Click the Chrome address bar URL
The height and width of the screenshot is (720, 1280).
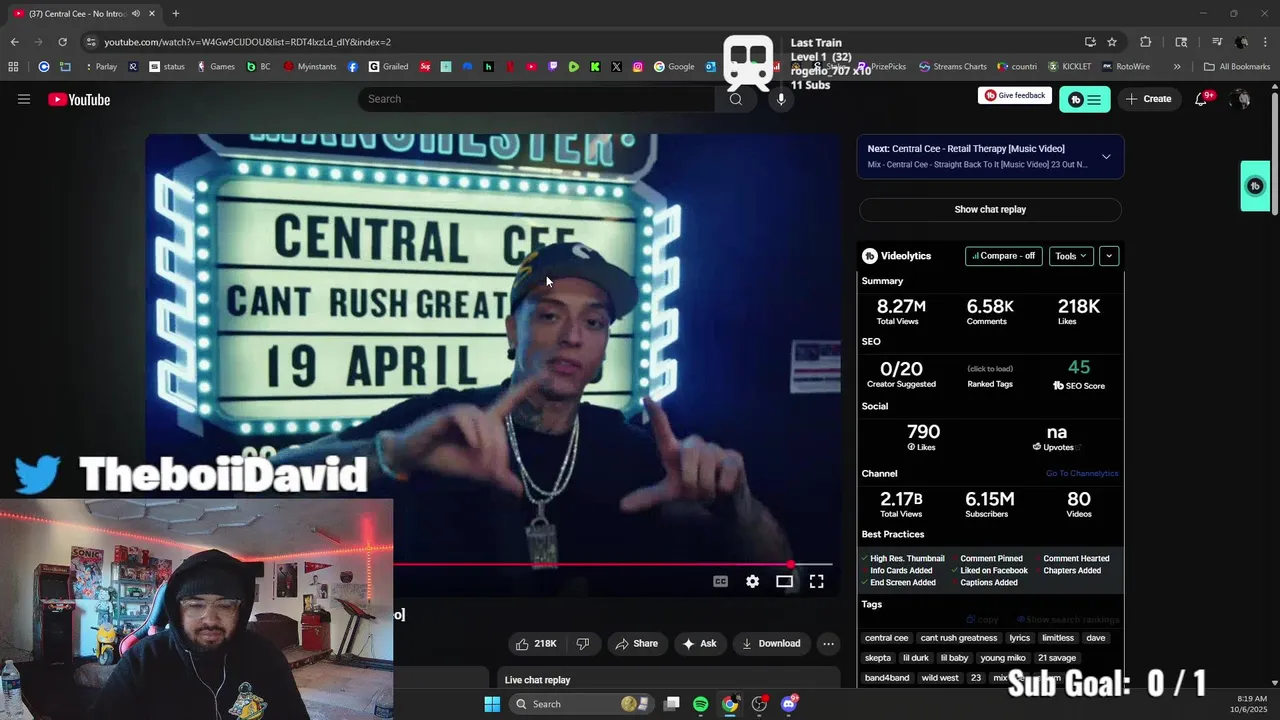(x=247, y=42)
